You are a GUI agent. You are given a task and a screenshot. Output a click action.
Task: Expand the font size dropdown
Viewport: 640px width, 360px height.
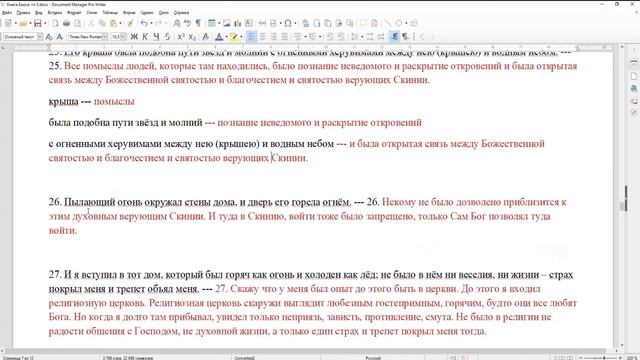(x=123, y=37)
